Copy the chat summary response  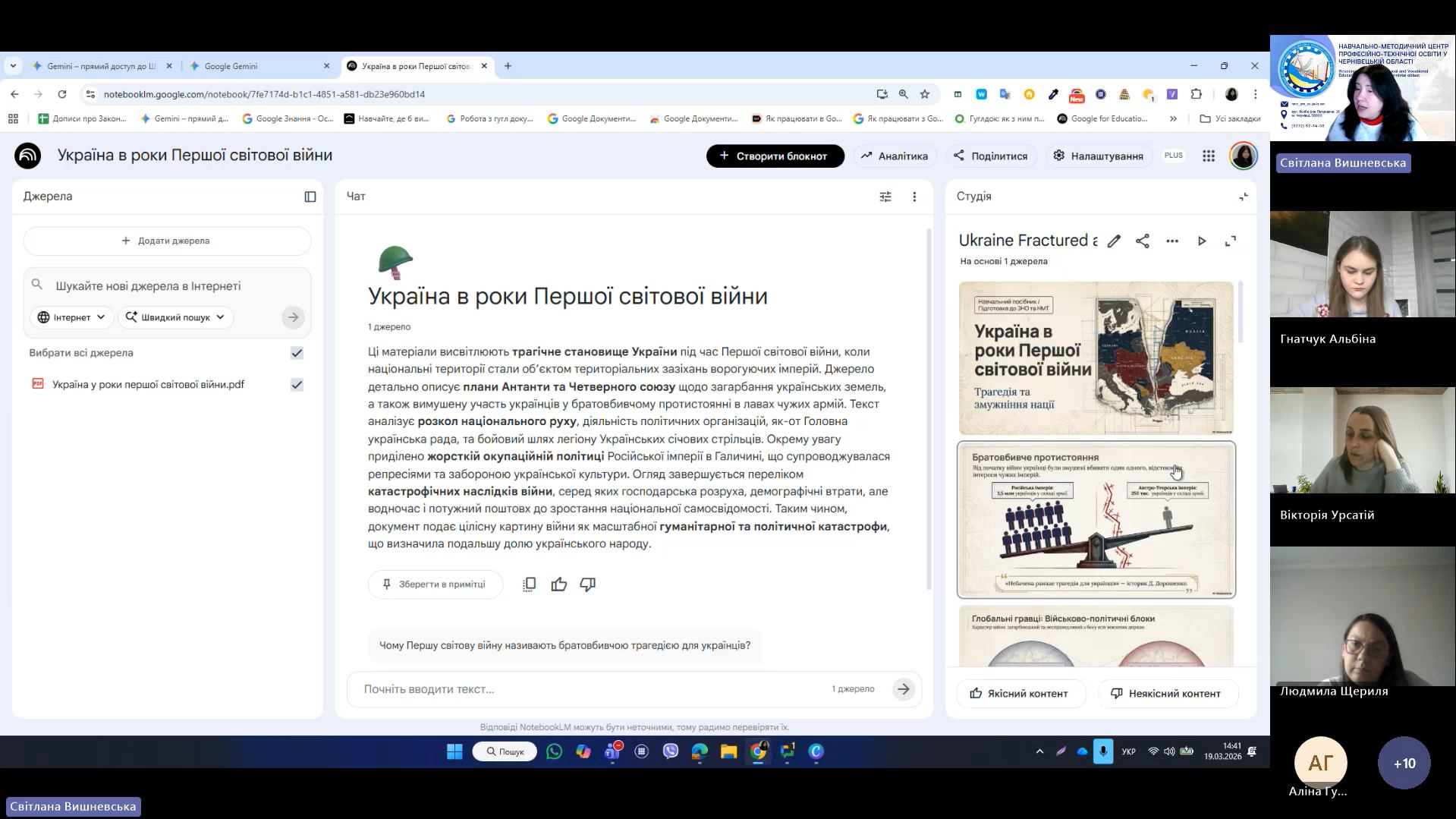click(530, 584)
